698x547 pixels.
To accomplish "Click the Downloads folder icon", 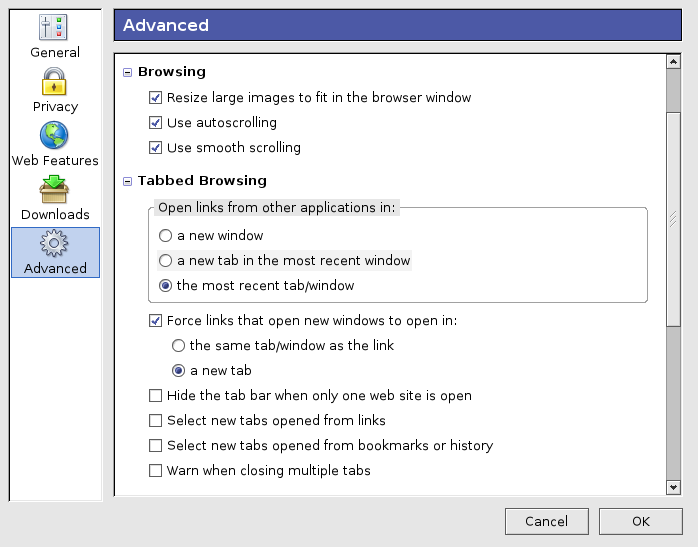I will [x=55, y=189].
